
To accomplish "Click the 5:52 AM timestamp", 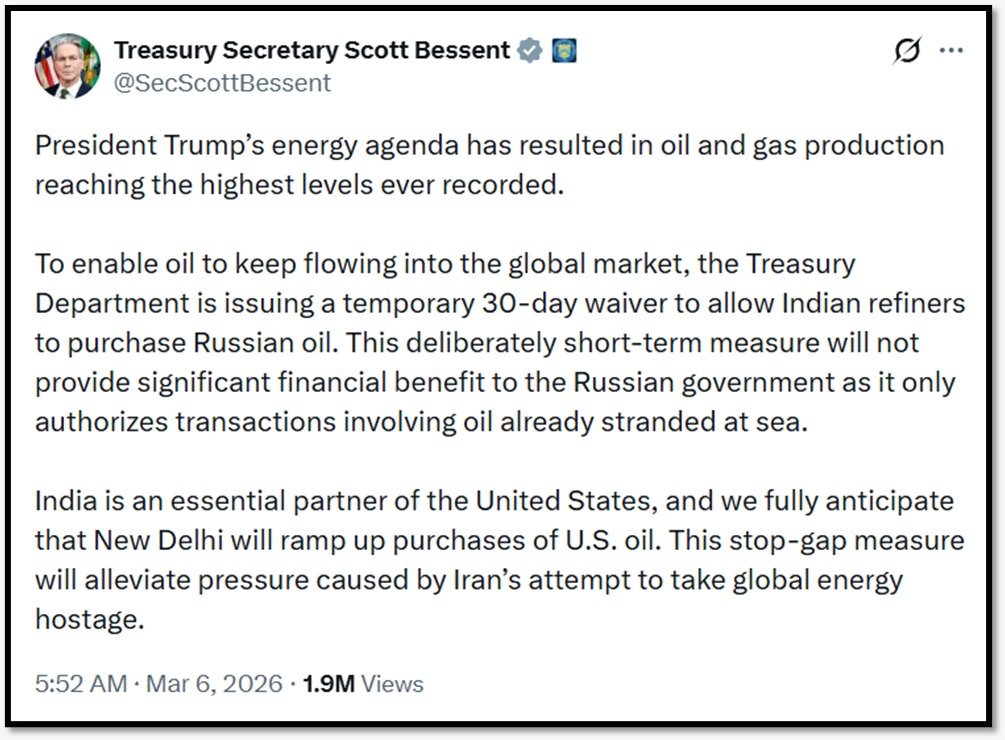I will (81, 684).
